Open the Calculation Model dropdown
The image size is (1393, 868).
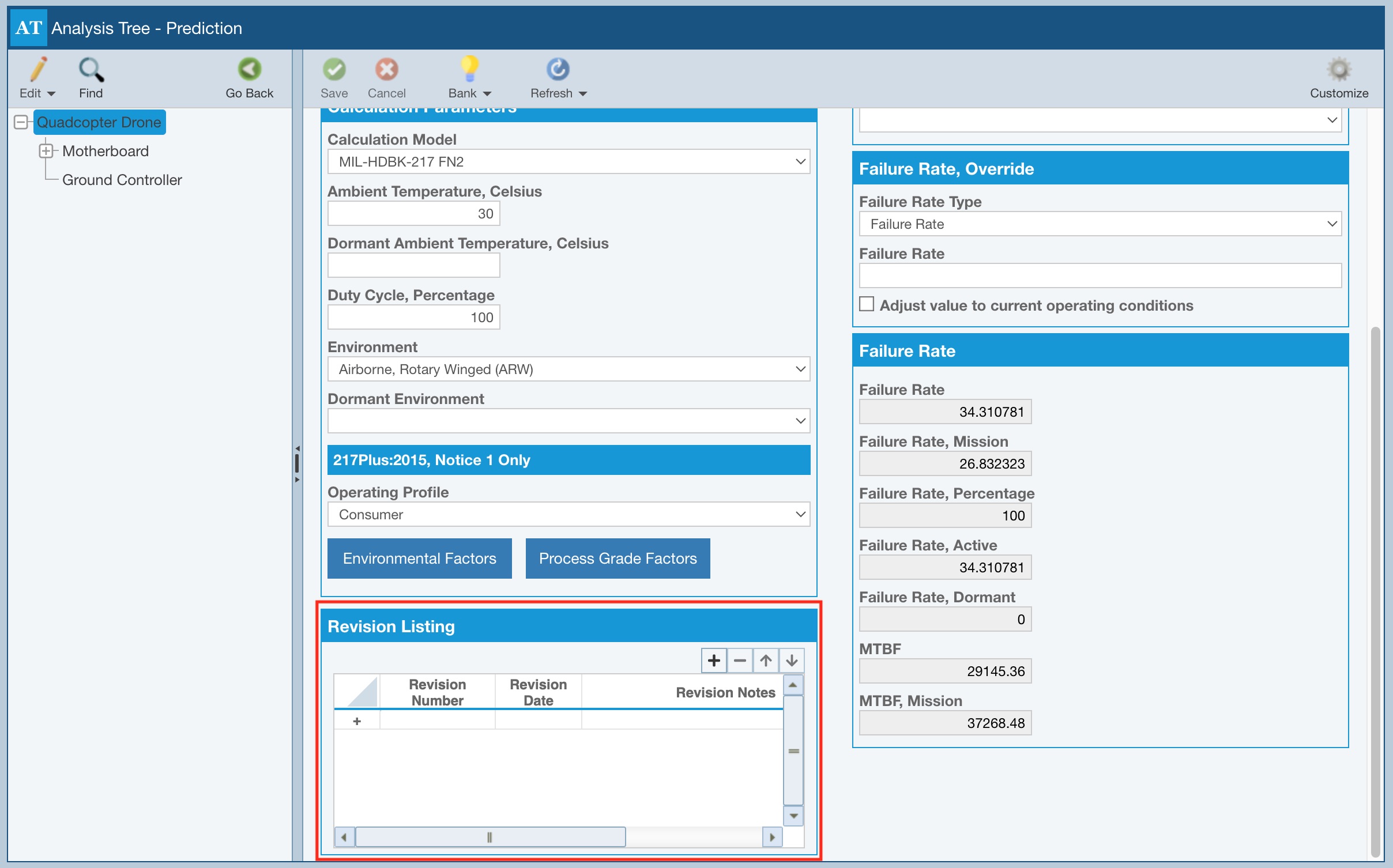(569, 162)
